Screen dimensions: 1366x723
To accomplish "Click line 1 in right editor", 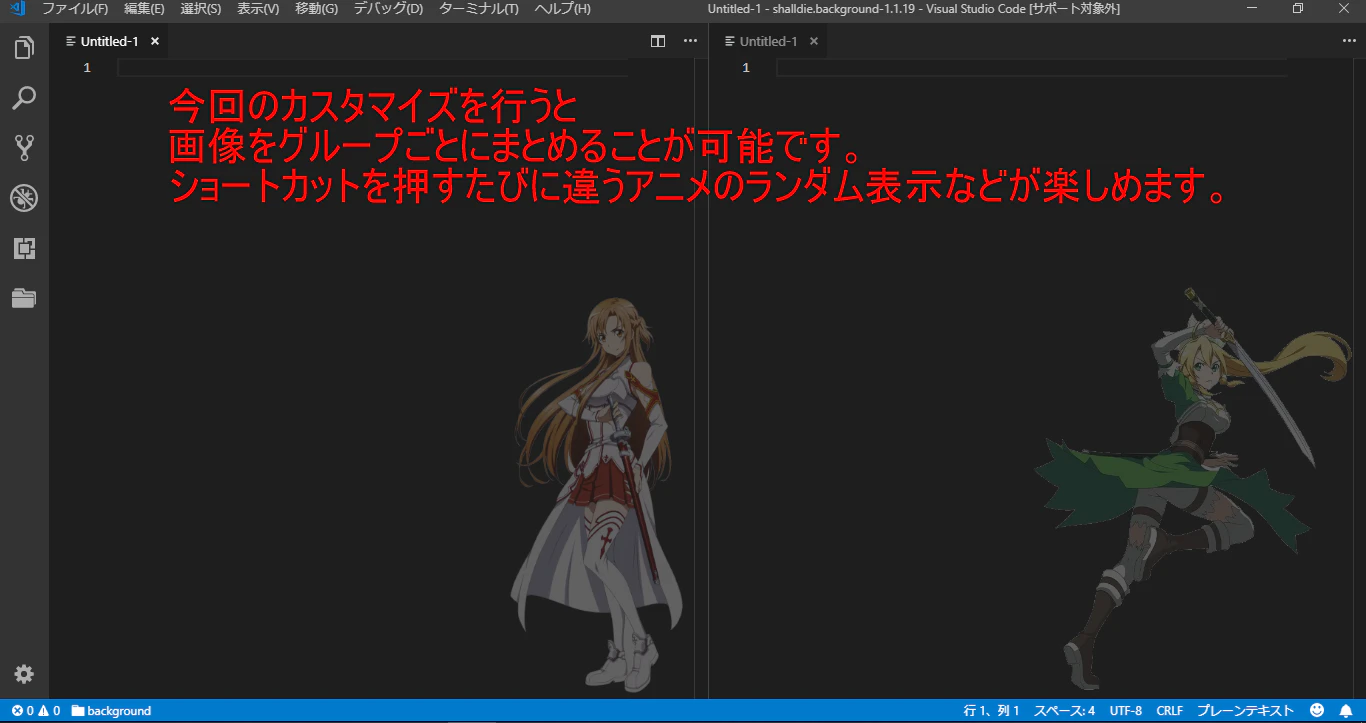I will pyautogui.click(x=1031, y=68).
